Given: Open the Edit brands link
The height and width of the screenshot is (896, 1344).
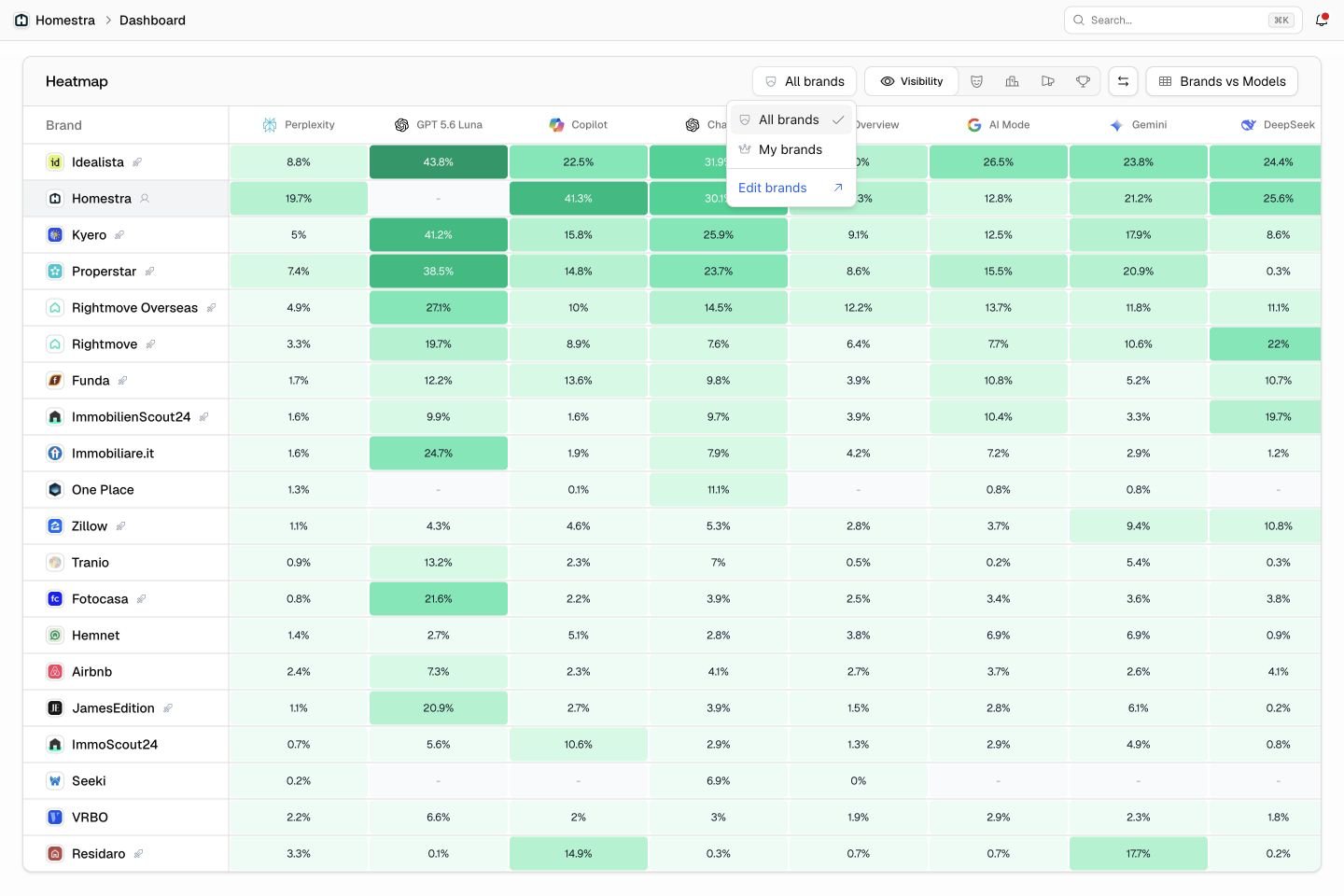Looking at the screenshot, I should (791, 188).
